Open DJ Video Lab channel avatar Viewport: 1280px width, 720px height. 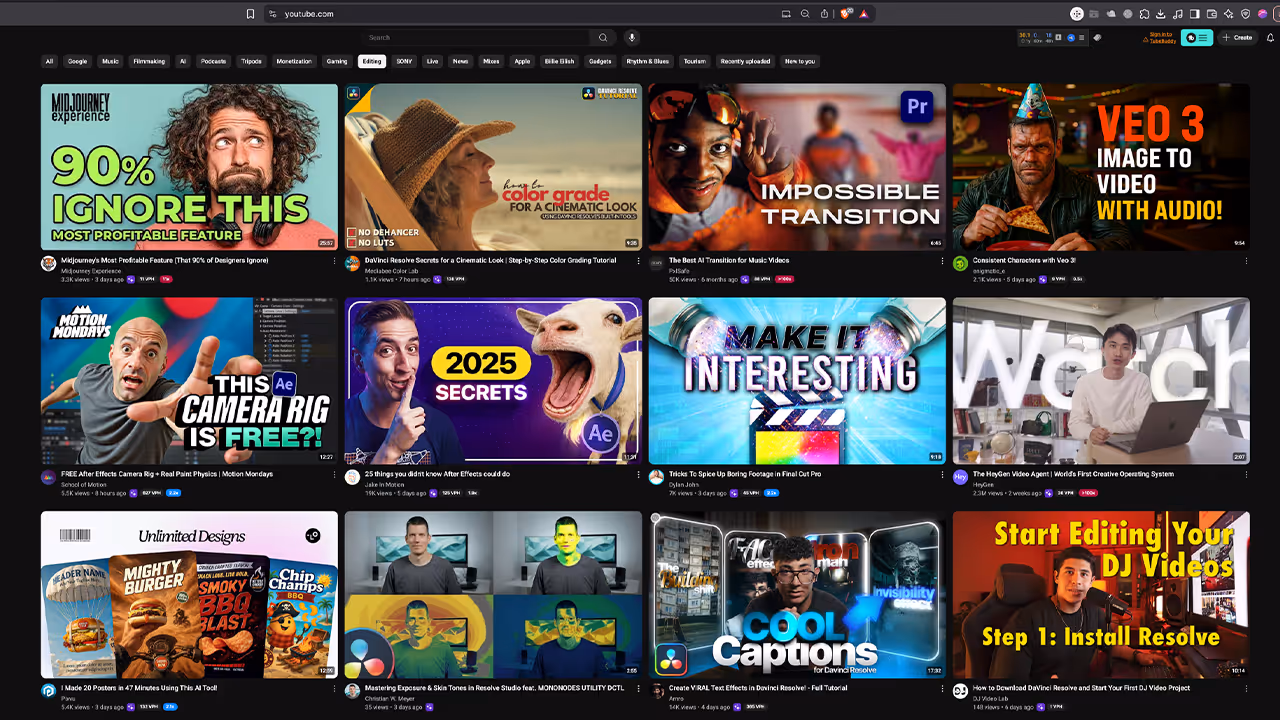(960, 691)
